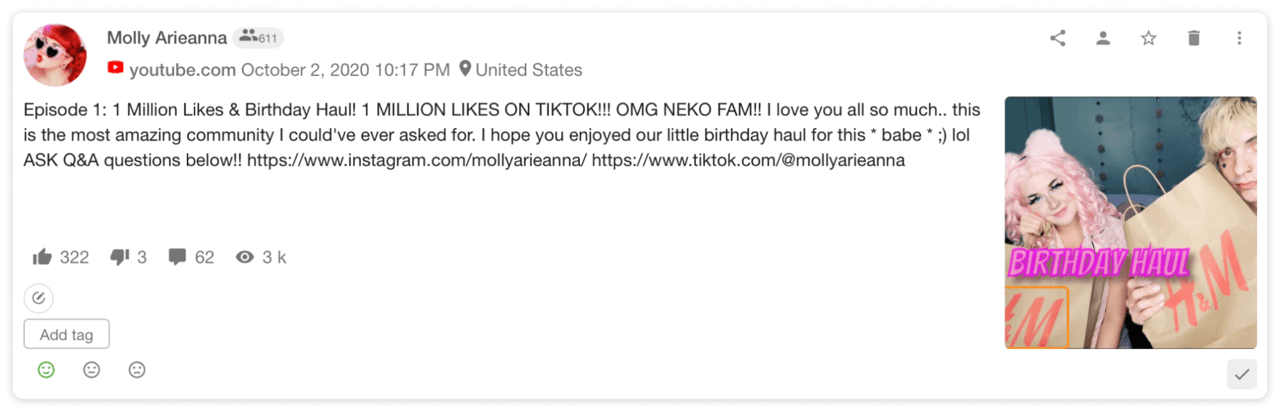Mark sentiment as negative sad face
The width and height of the screenshot is (1280, 416).
point(137,370)
